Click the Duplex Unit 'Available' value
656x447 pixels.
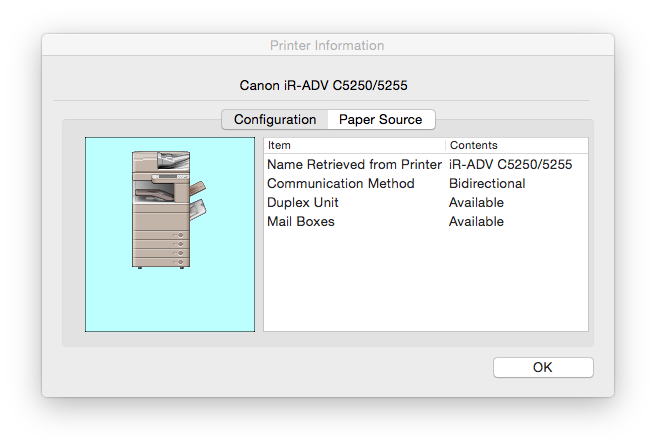click(x=476, y=203)
